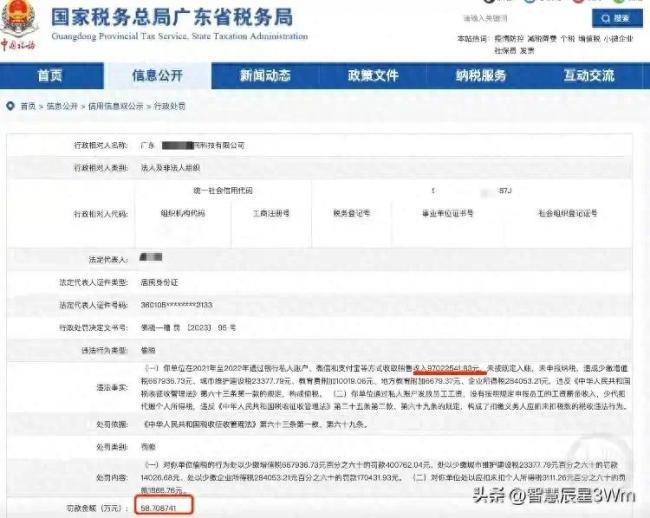
Task: Select the 纳税服务 navigation tab
Action: 481,76
